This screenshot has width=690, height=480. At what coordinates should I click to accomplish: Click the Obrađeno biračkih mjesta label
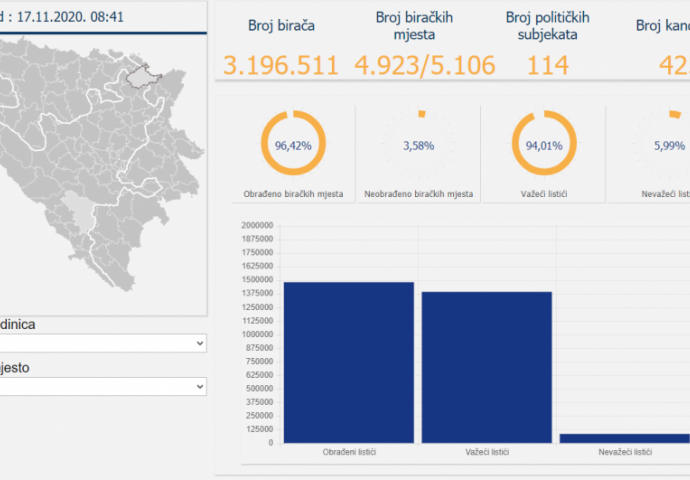[x=293, y=193]
